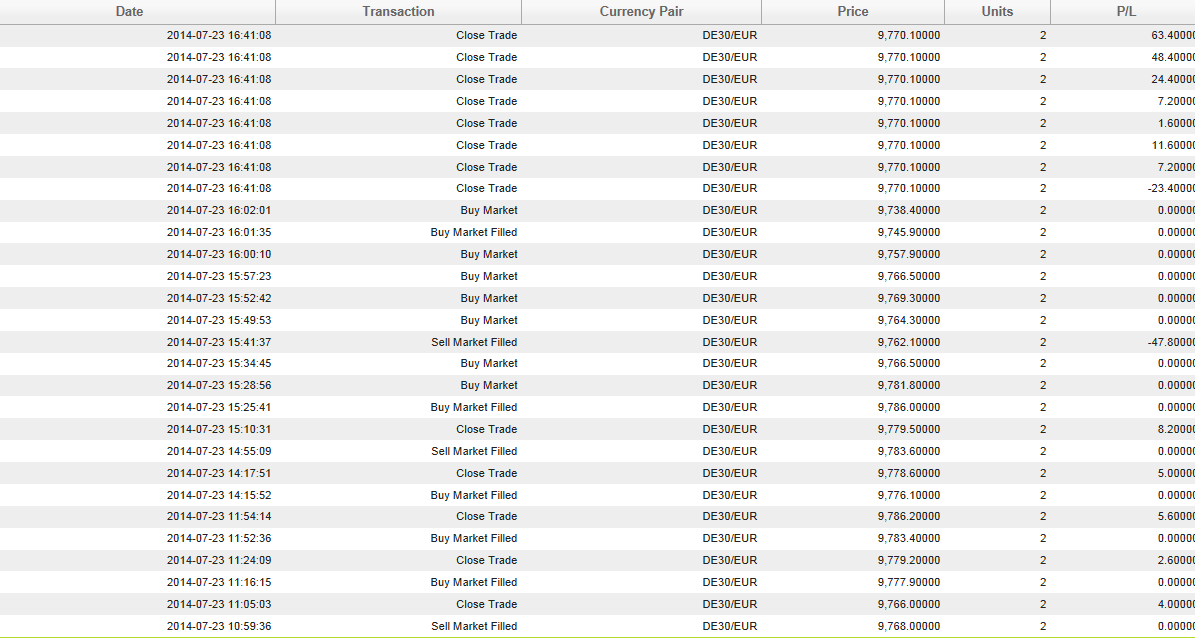The width and height of the screenshot is (1195, 638).
Task: Select the Close Trade row with P/L 63.40000
Action: click(598, 35)
